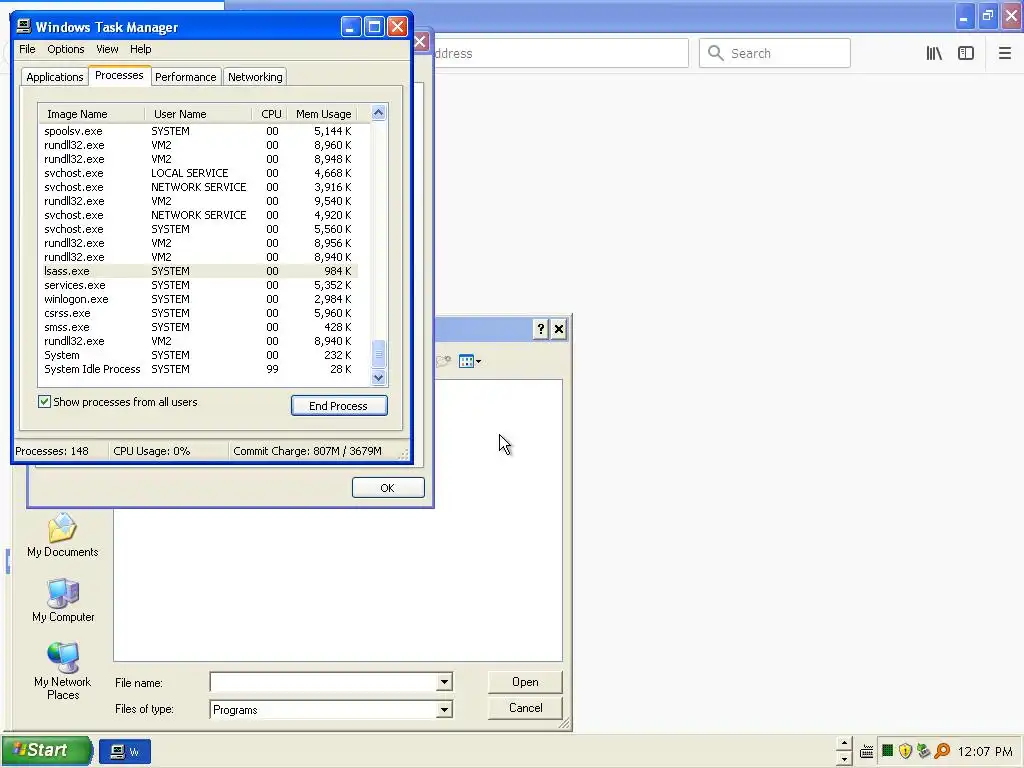The image size is (1024, 768).
Task: Click the taskbar toolbar down arrow
Action: point(844,760)
